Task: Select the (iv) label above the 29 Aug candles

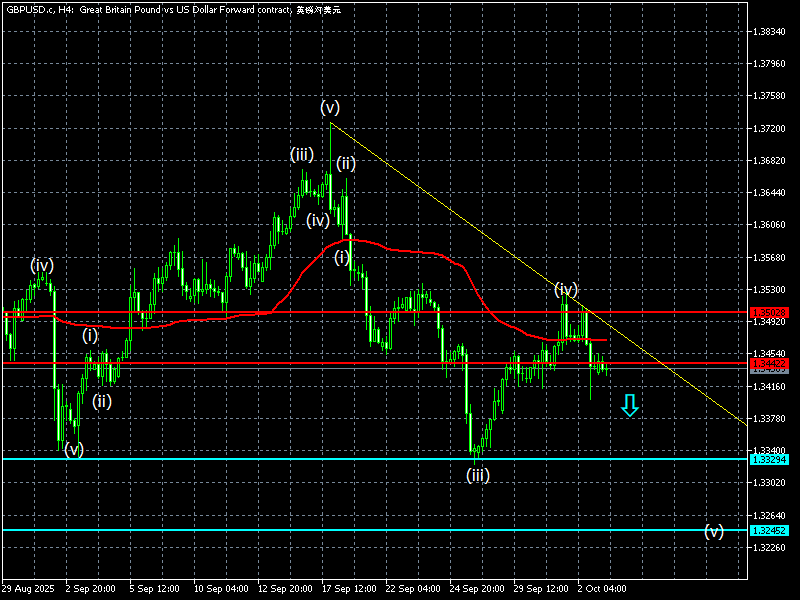Action: (42, 265)
